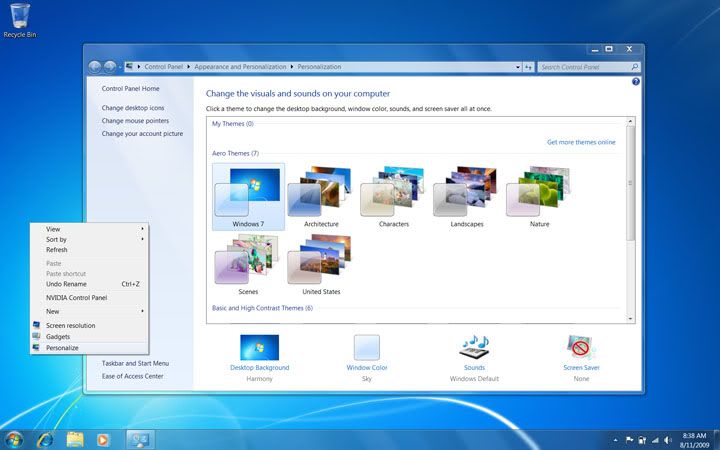Viewport: 720px width, 450px height.
Task: Open the Sounds settings icon
Action: [474, 347]
